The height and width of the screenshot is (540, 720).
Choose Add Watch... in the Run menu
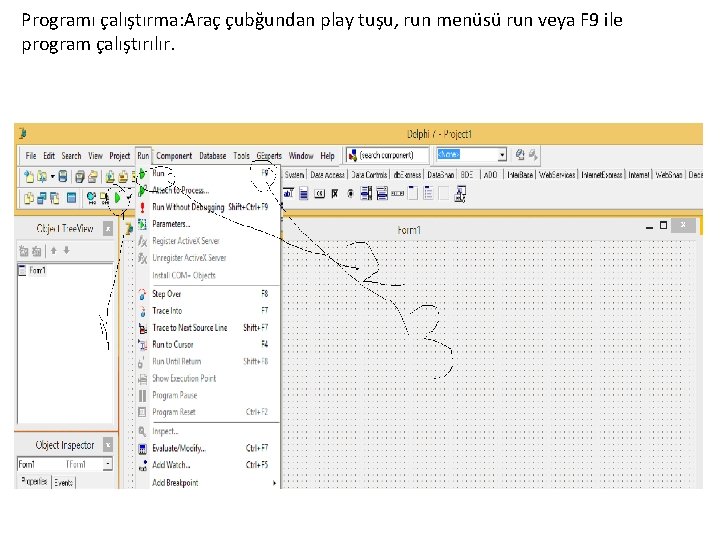pos(208,465)
